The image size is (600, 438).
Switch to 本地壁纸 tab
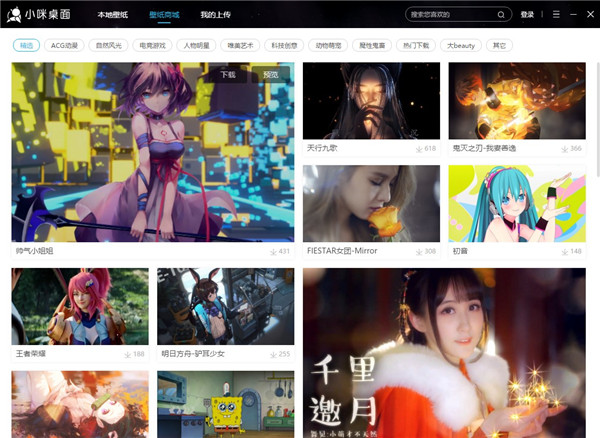pyautogui.click(x=112, y=15)
